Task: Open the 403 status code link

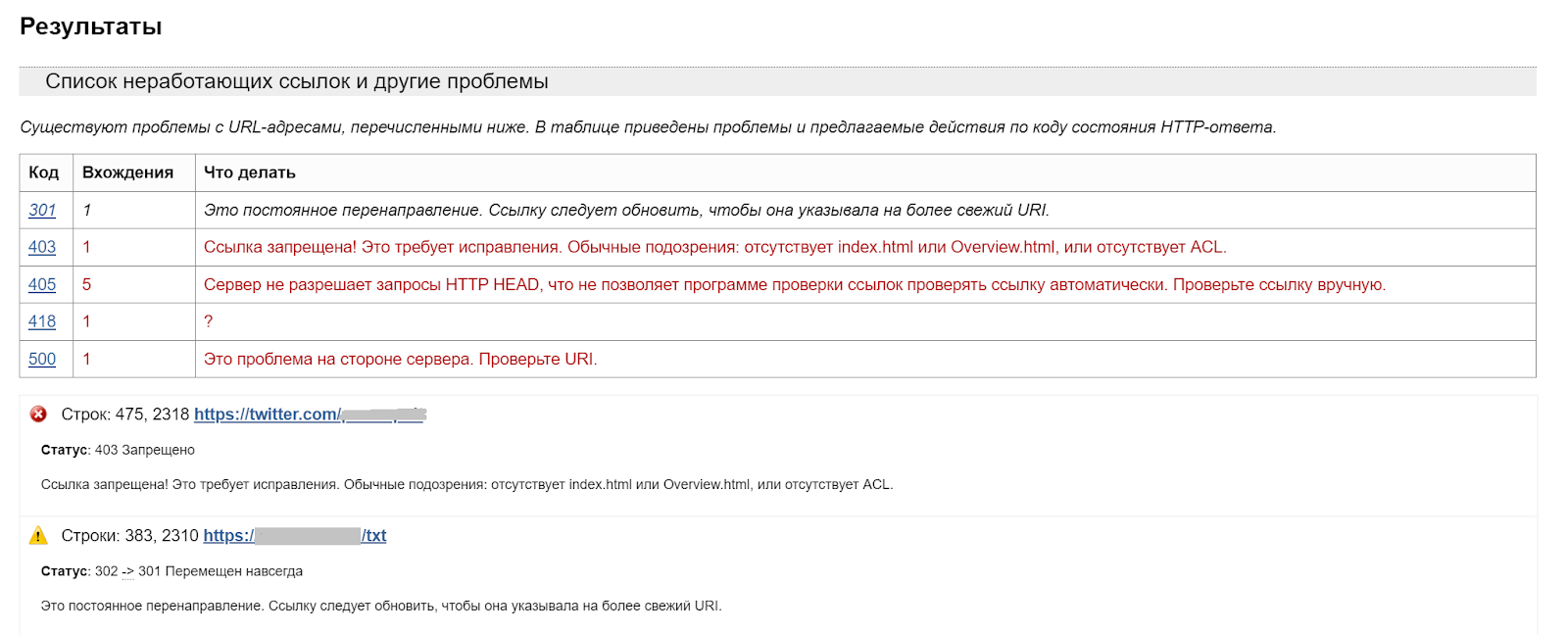Action: pos(42,247)
